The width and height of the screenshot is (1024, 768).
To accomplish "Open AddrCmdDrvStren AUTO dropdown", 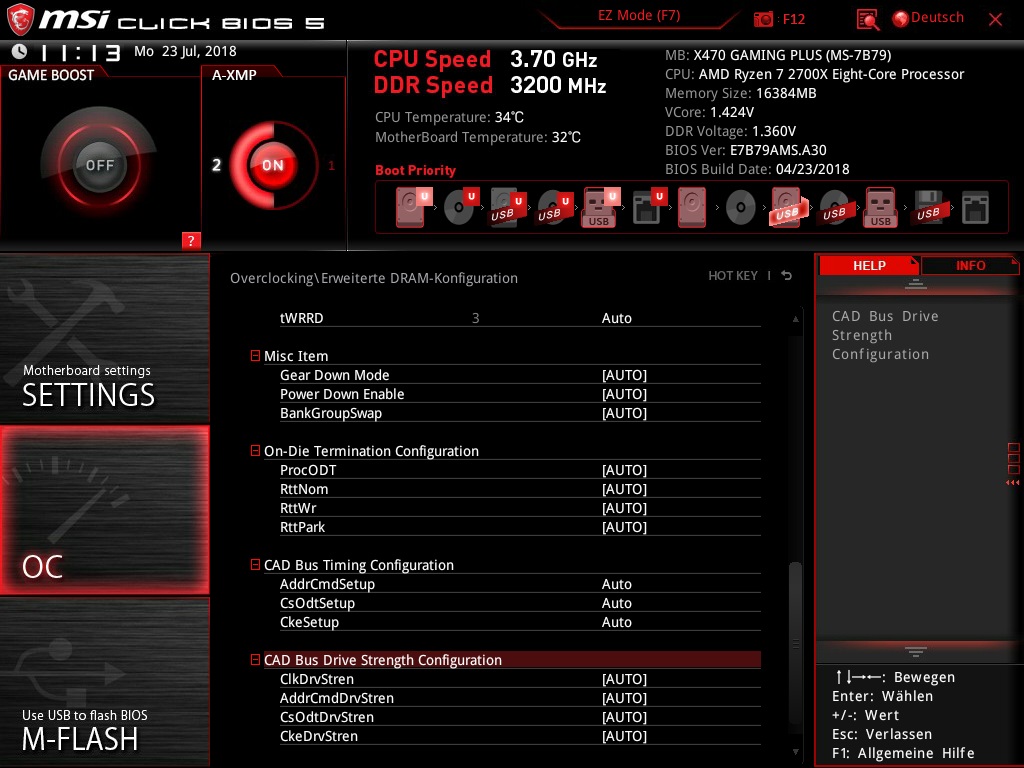I will (624, 698).
